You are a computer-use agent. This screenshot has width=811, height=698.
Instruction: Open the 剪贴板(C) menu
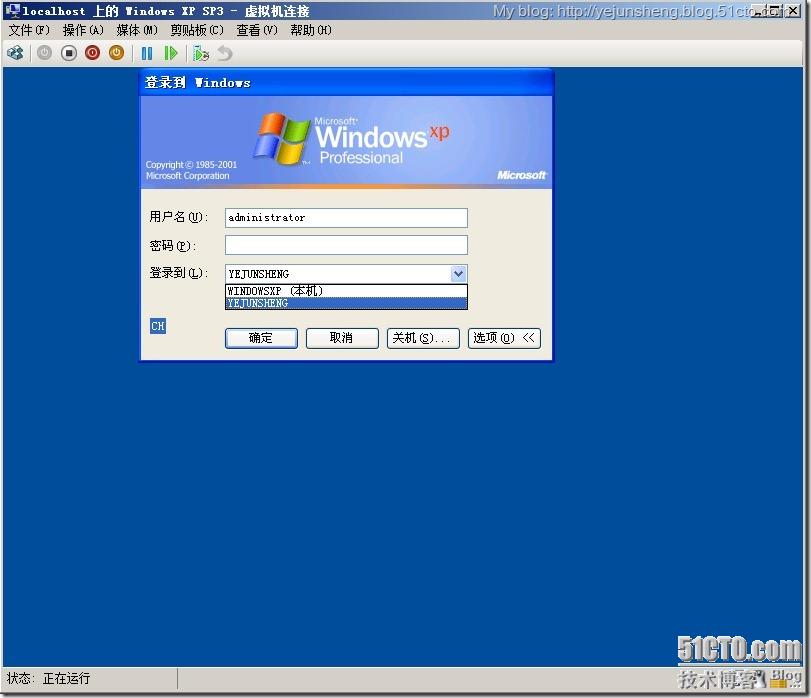(x=197, y=31)
